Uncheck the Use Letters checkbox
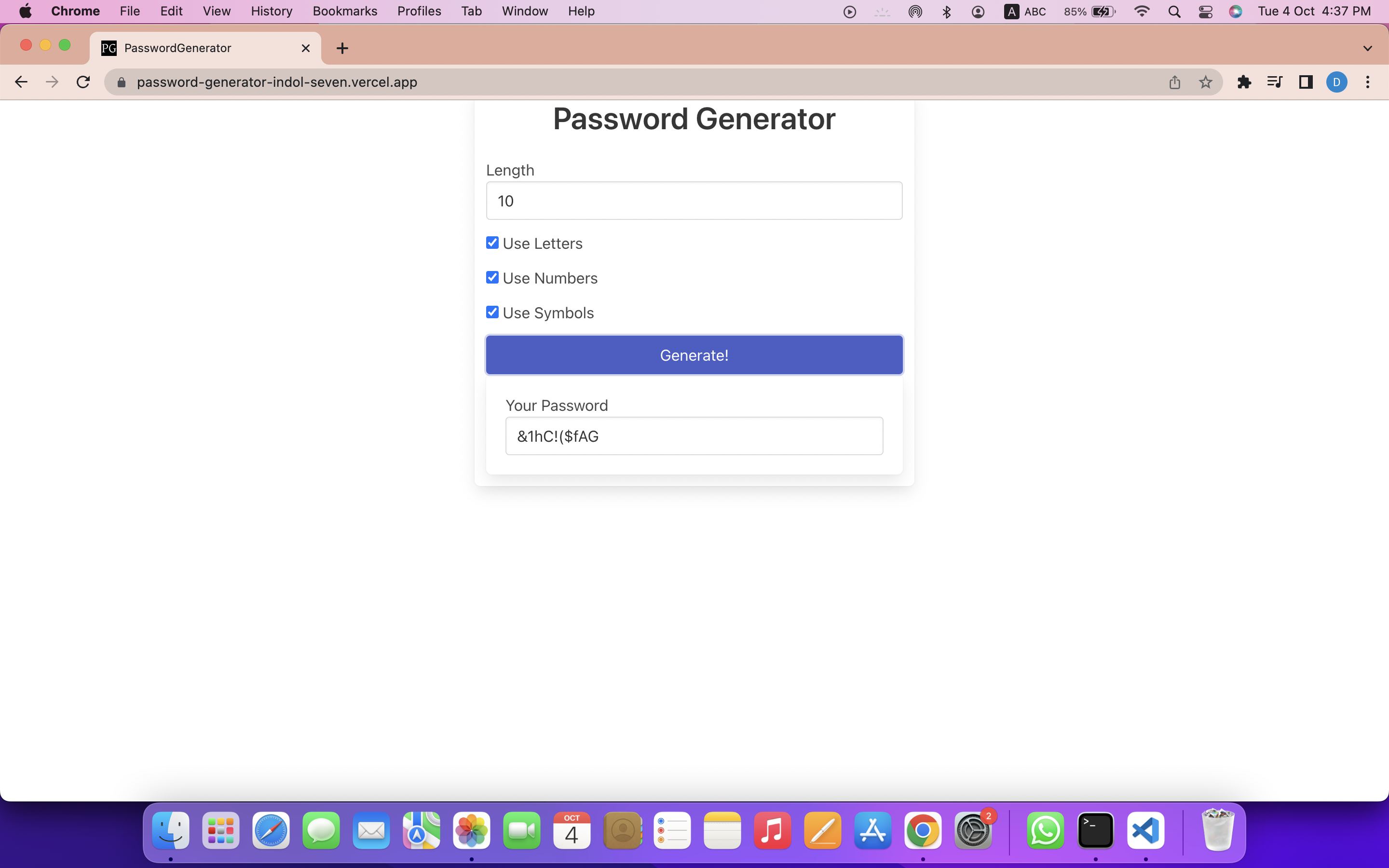Viewport: 1389px width, 868px height. 492,243
